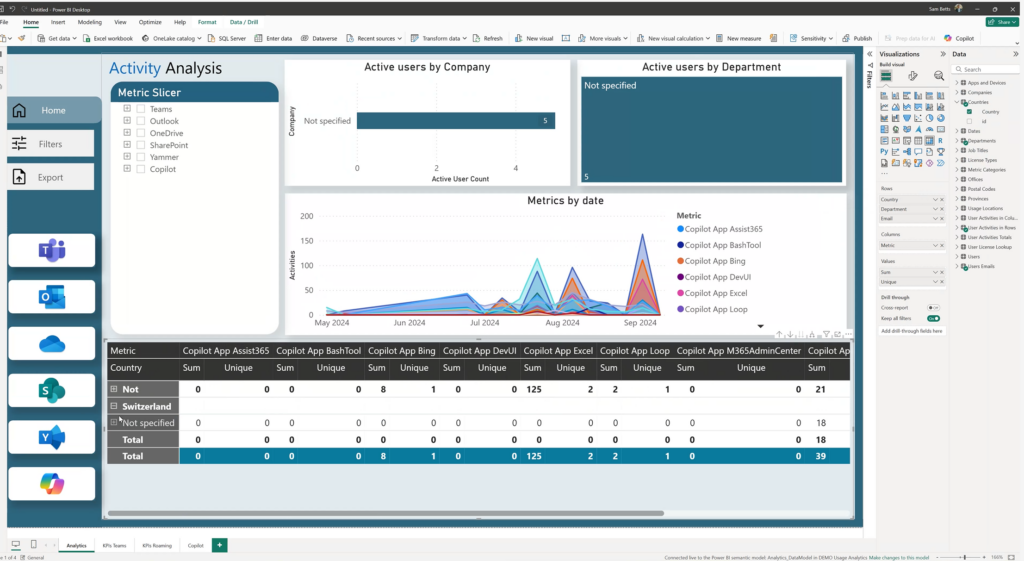Click the Publish button in ribbon
This screenshot has height=561, width=1024.
point(857,38)
